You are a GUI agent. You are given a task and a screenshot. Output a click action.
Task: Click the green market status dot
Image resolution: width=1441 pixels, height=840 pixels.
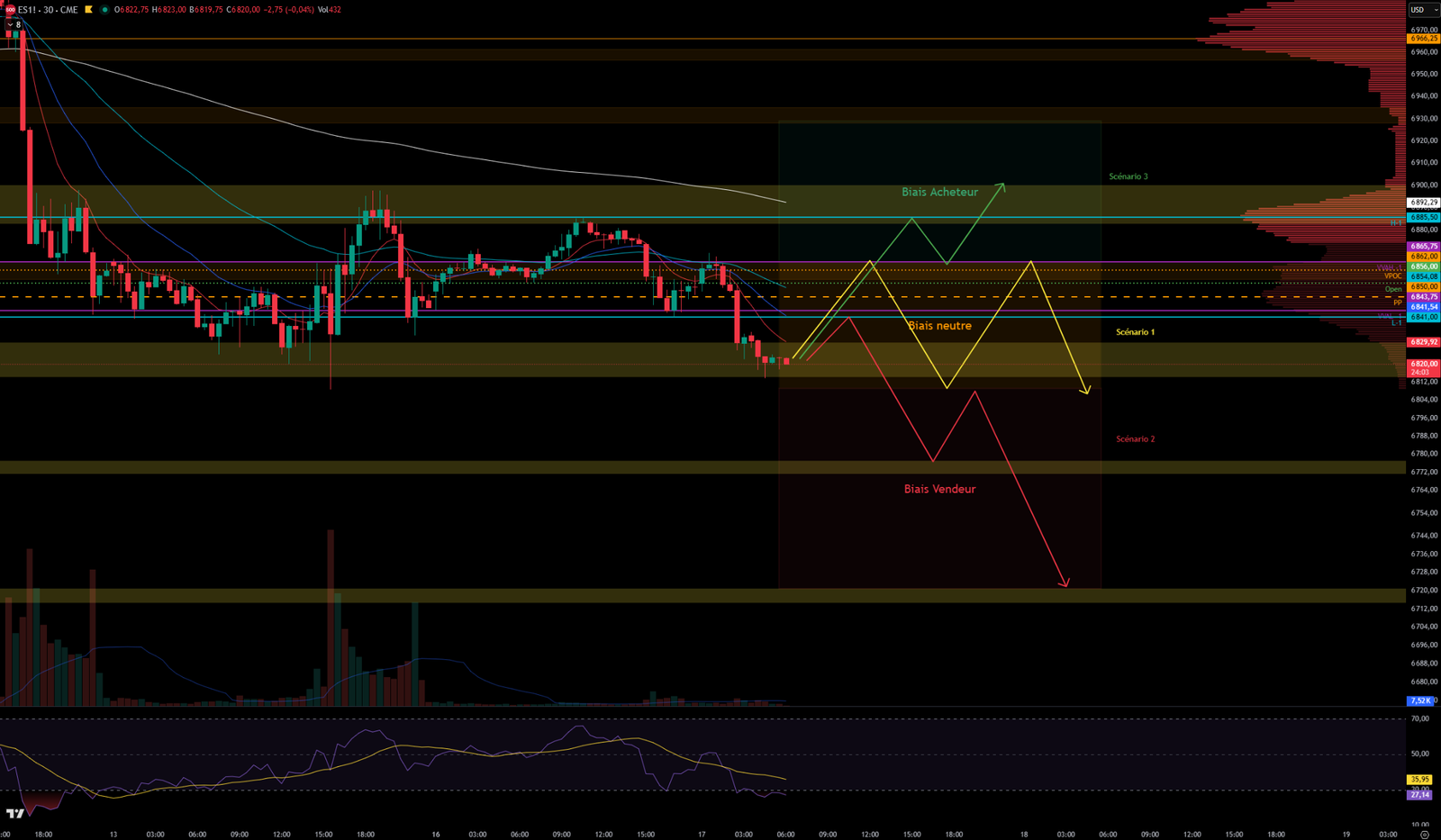pos(104,10)
